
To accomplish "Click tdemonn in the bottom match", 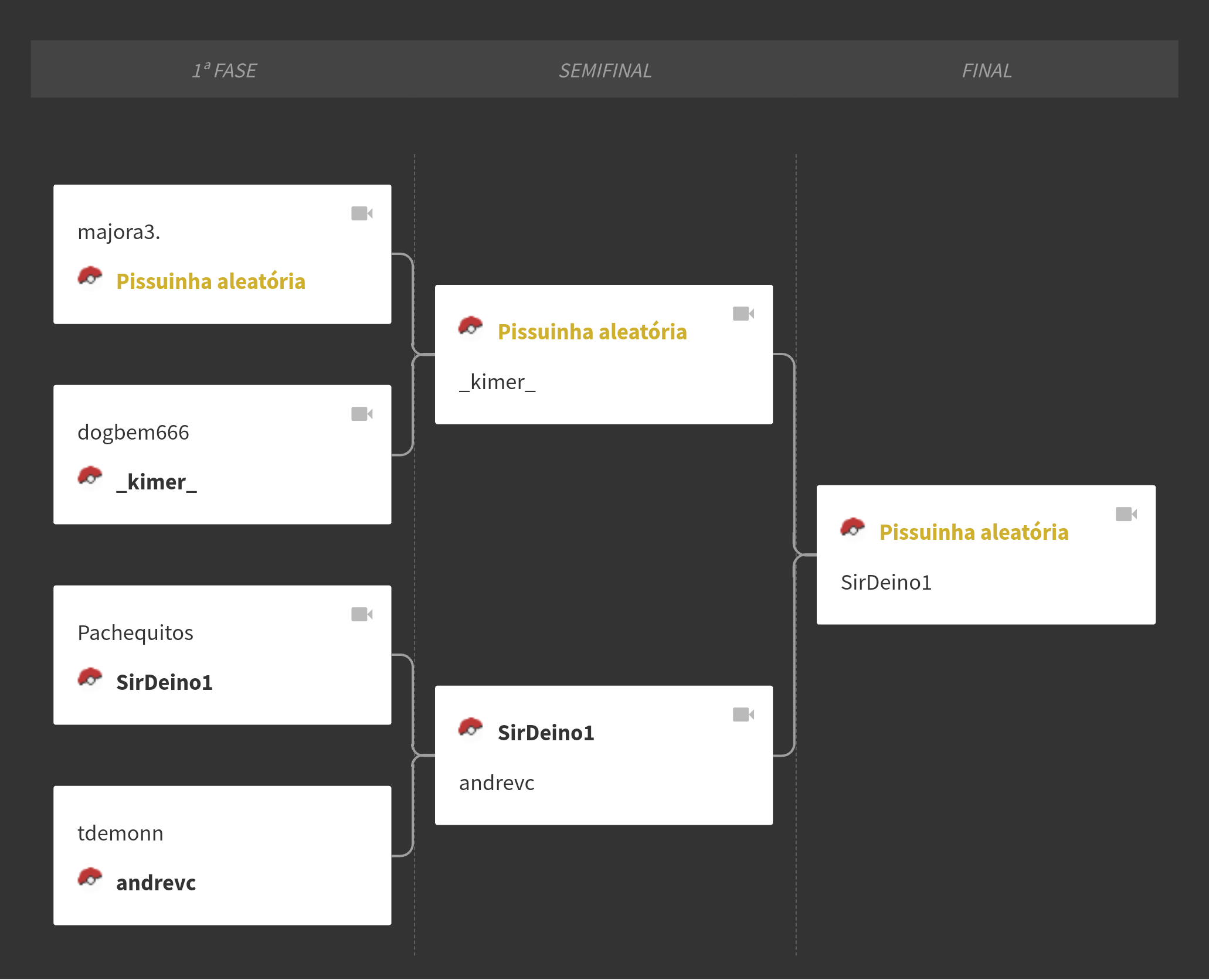I will 120,833.
